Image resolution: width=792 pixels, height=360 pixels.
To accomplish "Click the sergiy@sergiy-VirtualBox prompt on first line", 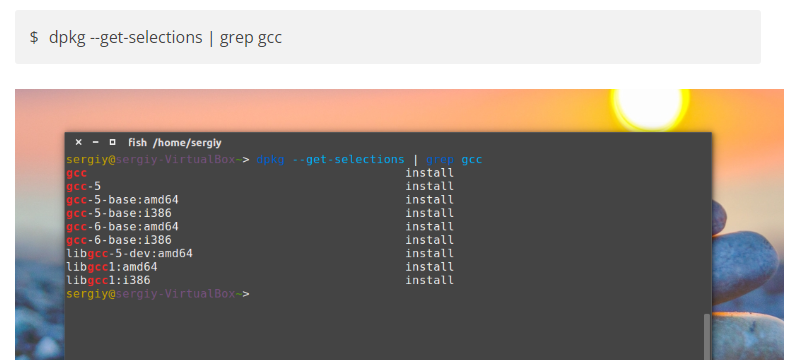I will click(x=151, y=160).
